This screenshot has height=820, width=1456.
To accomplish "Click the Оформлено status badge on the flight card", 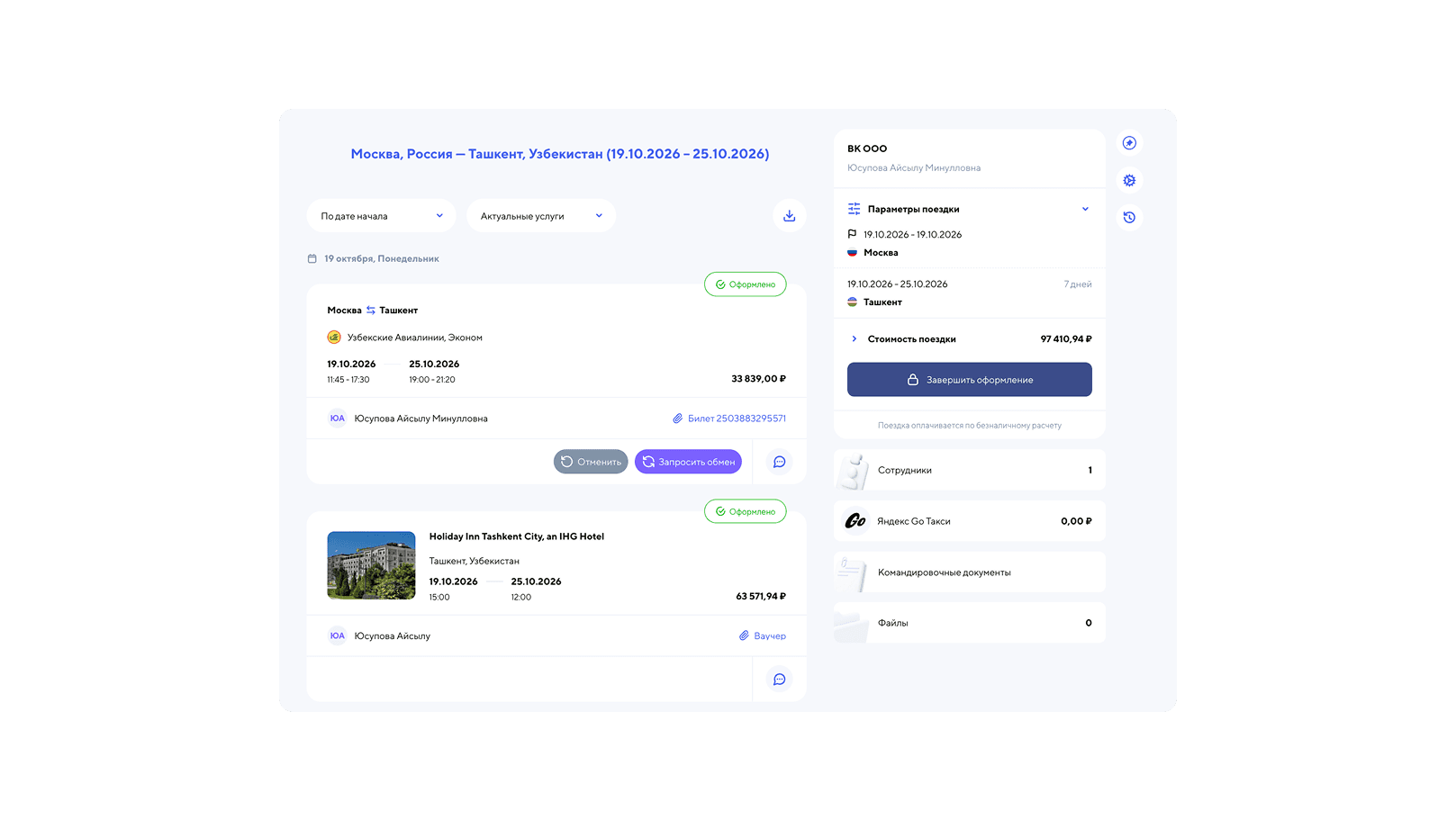I will pyautogui.click(x=746, y=284).
